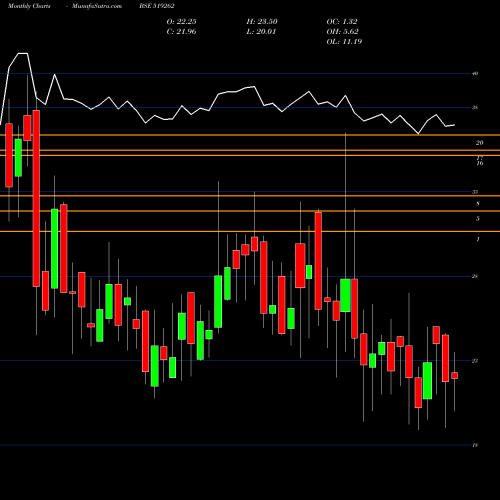The width and height of the screenshot is (500, 500).
Task: Click the "40" price axis label
Action: (x=475, y=74)
